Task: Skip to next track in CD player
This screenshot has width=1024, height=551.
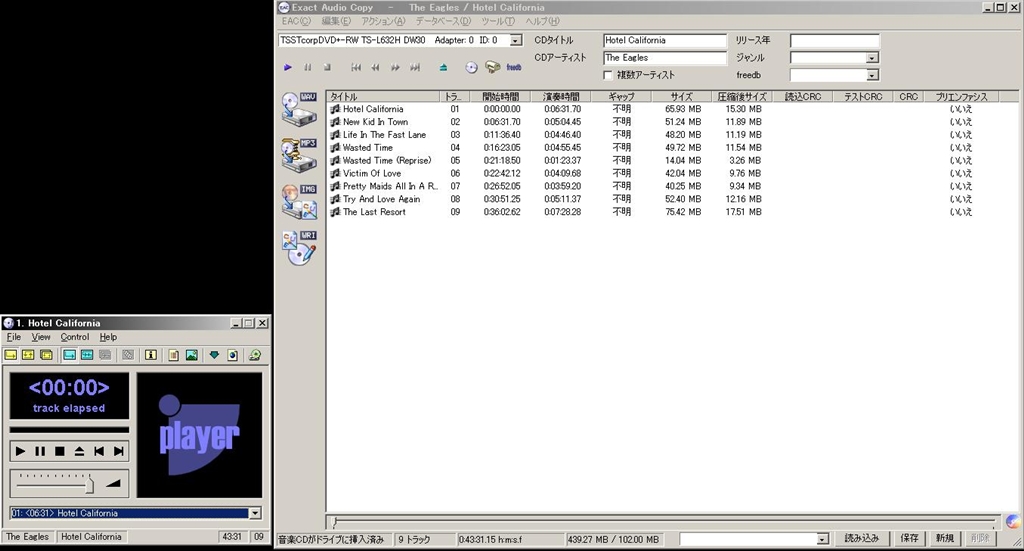Action: click(x=119, y=452)
